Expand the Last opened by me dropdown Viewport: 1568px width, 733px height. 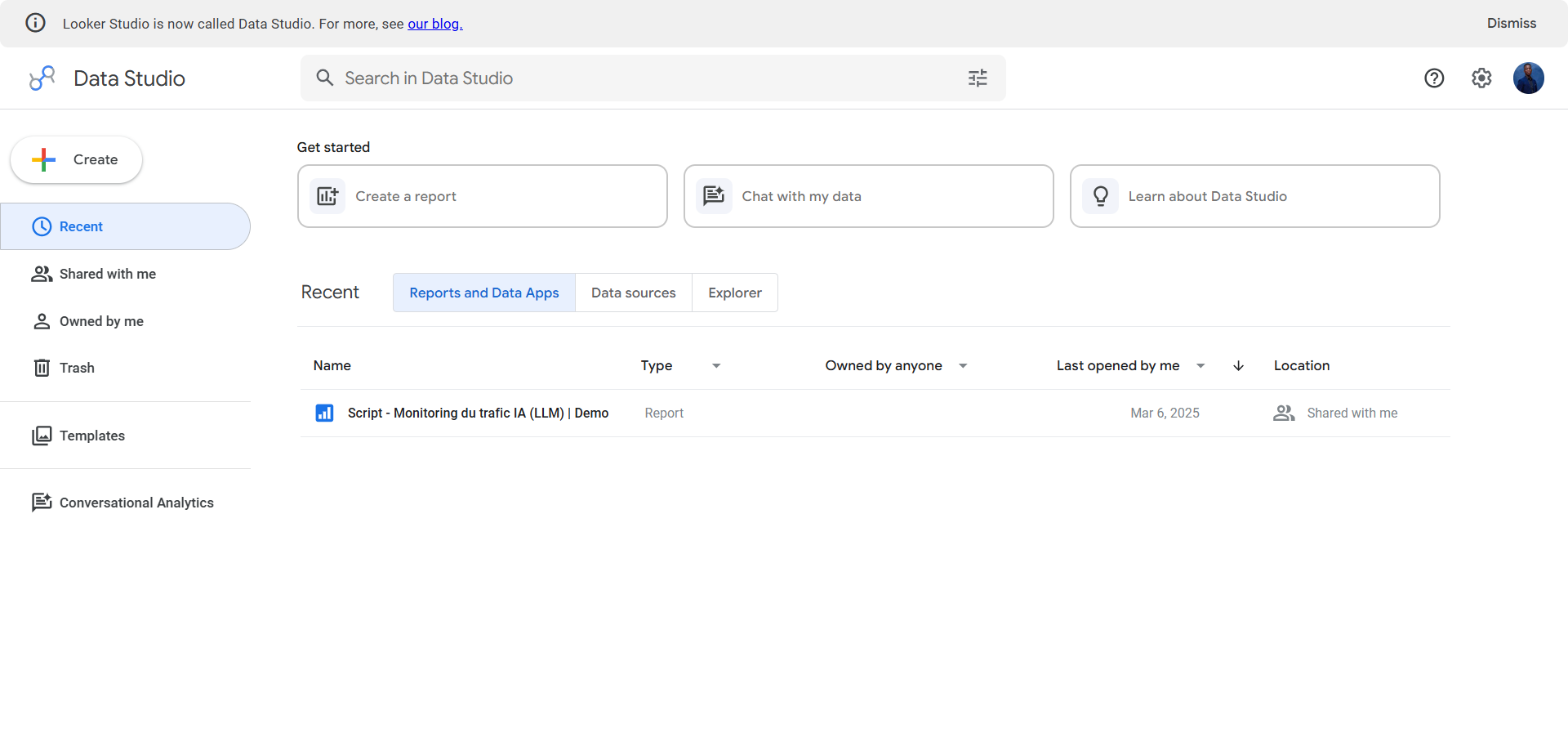tap(1200, 366)
